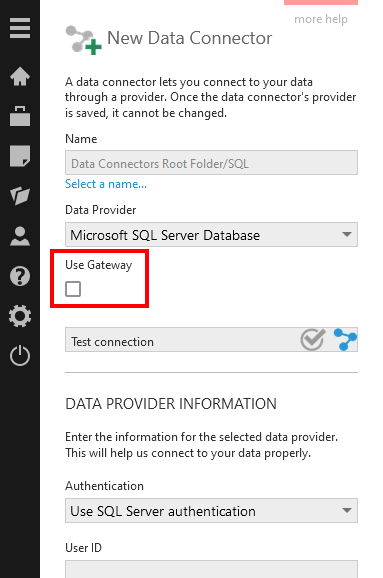
Task: Click the New Data Connector heading
Action: click(x=189, y=38)
